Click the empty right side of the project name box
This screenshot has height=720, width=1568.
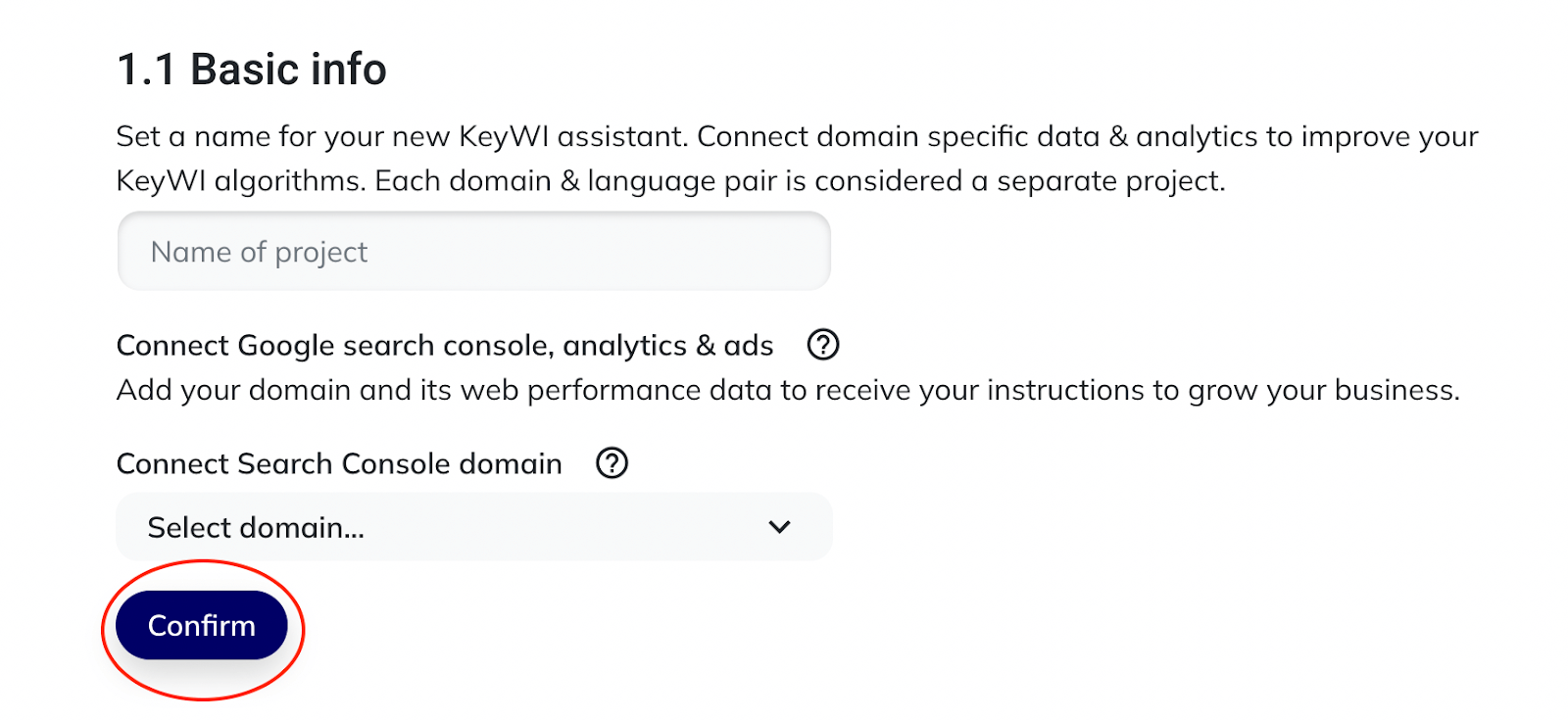[686, 252]
